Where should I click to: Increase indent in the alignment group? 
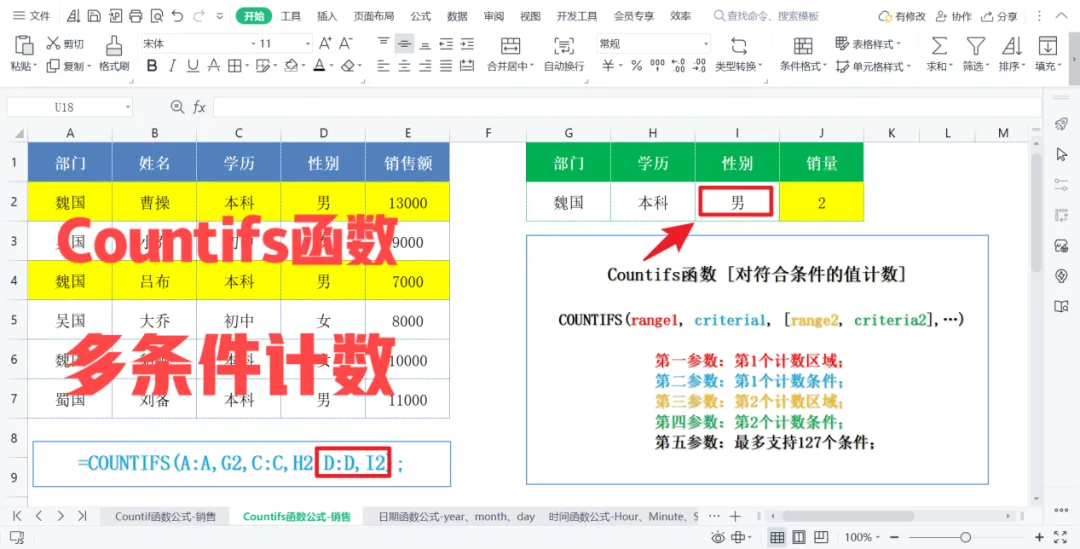(467, 44)
